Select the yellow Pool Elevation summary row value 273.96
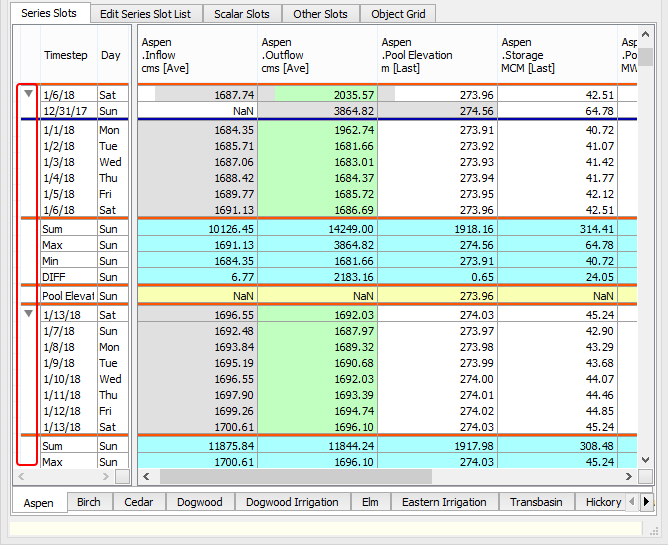 tap(438, 296)
